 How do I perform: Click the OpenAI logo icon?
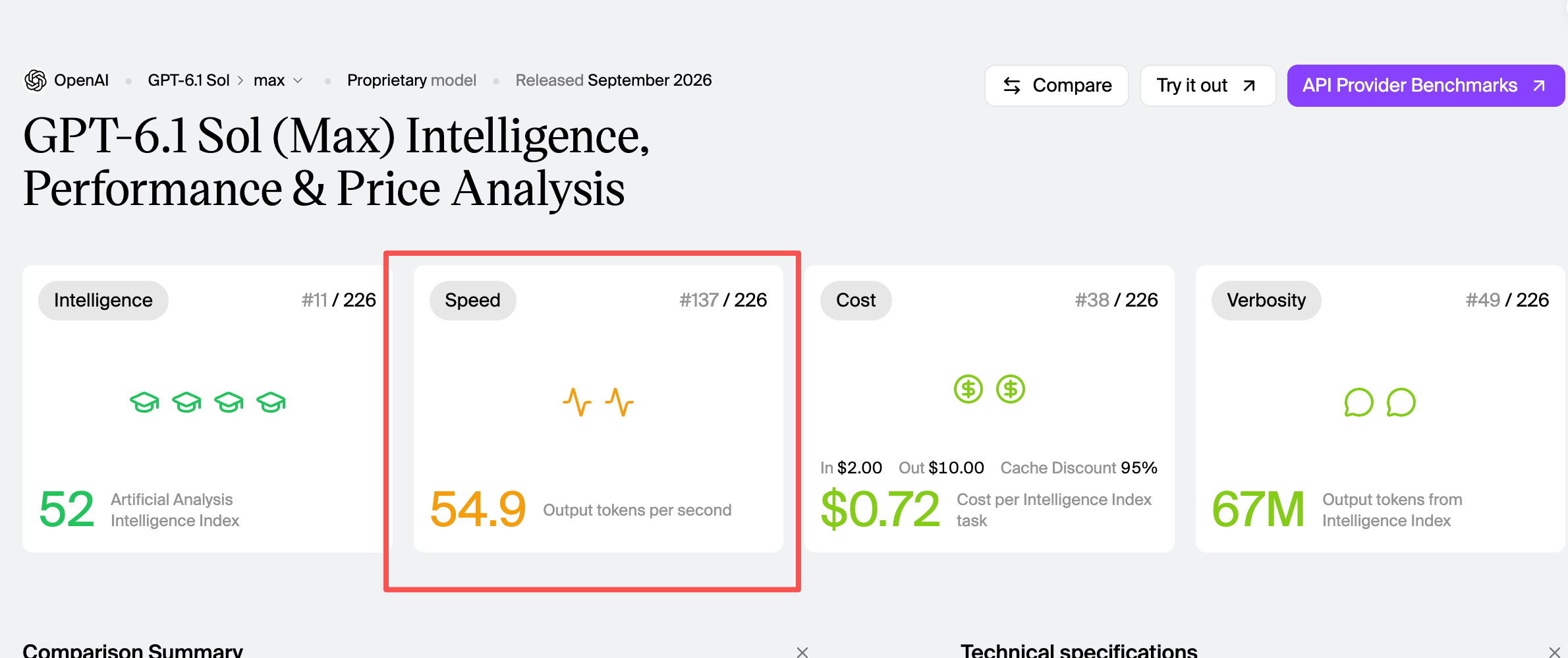[36, 80]
